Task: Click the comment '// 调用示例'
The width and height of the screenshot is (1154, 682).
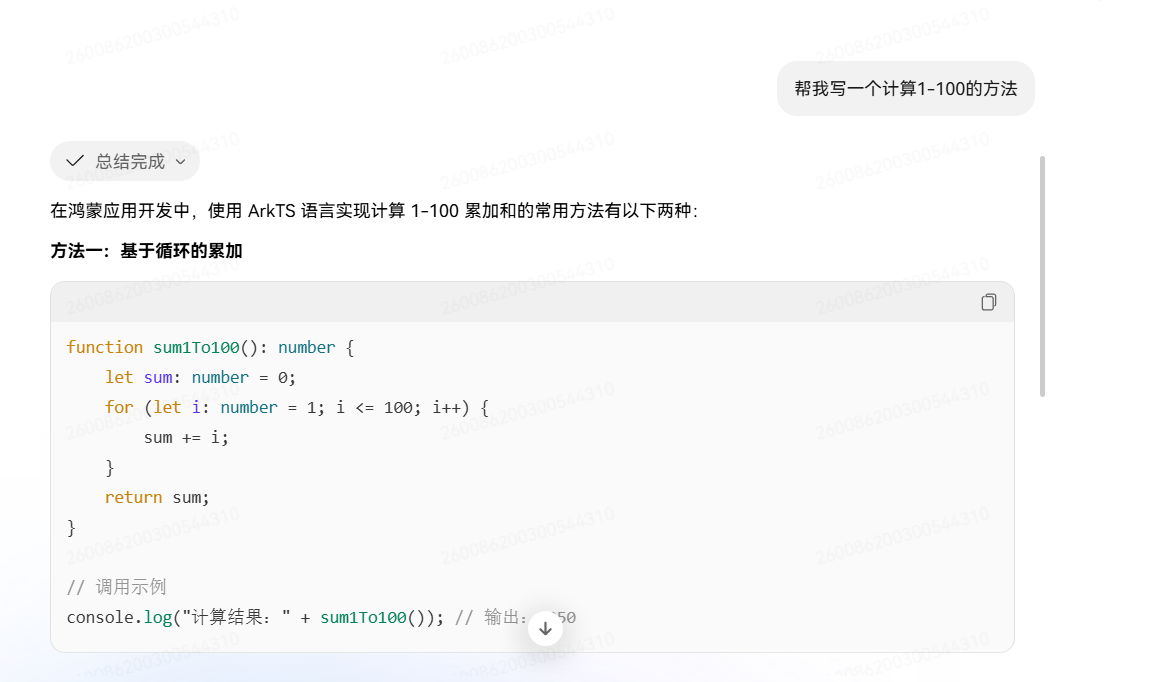Action: 116,587
